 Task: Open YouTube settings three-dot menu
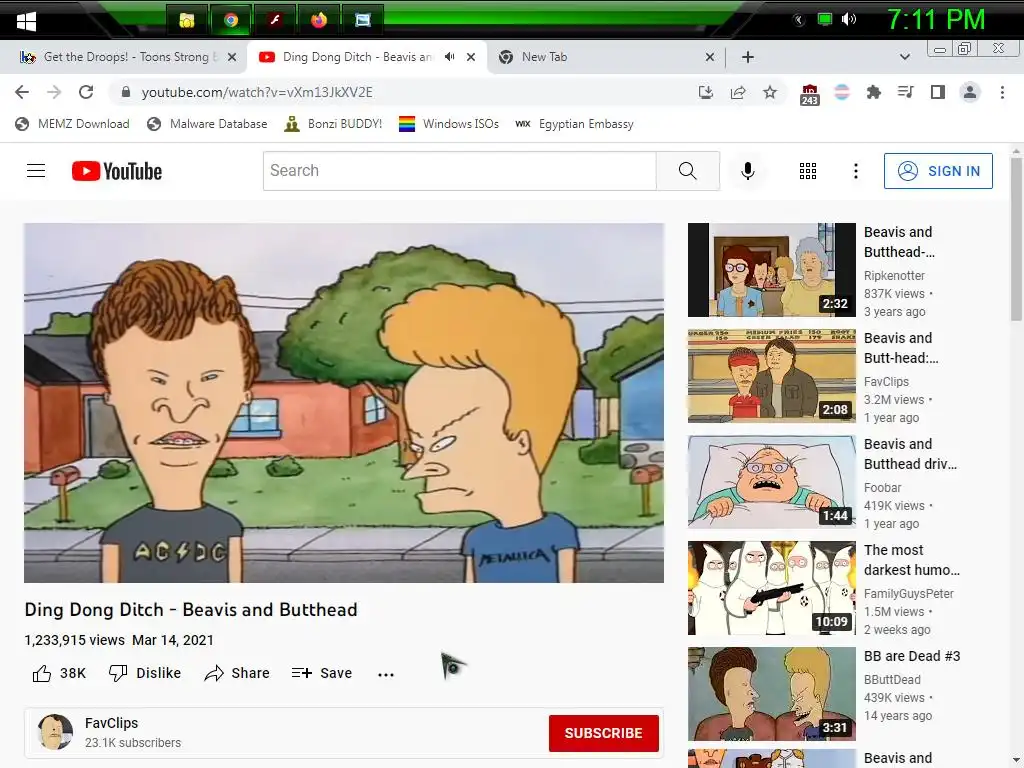point(856,171)
